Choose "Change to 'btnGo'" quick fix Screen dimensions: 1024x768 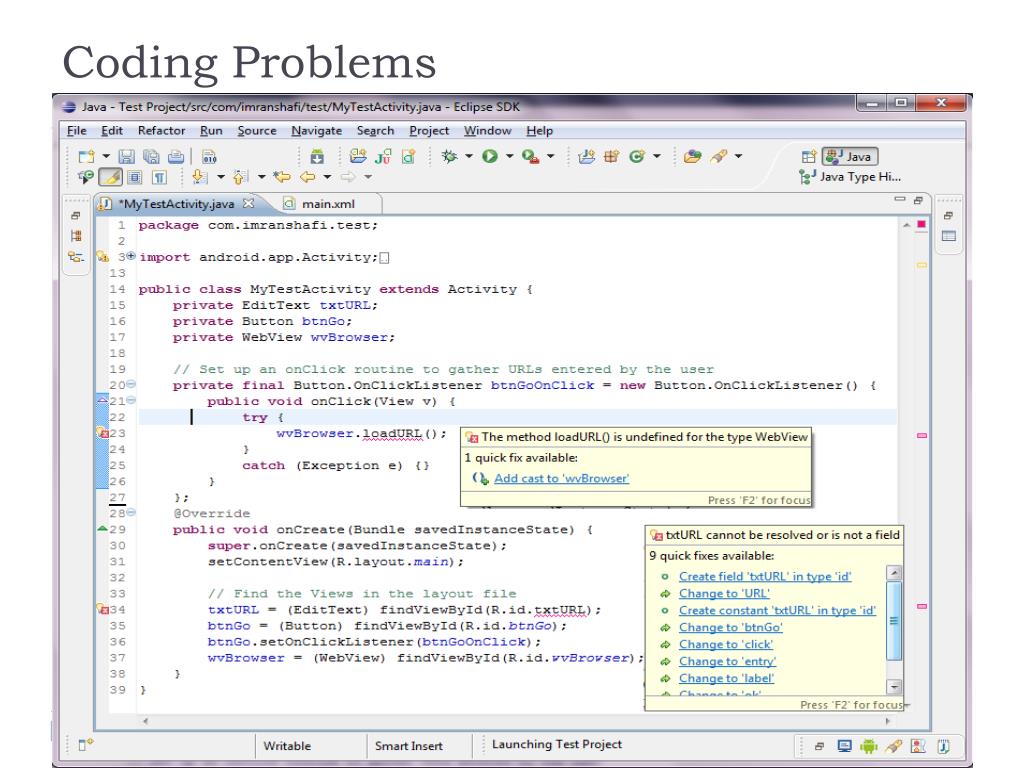pos(730,627)
